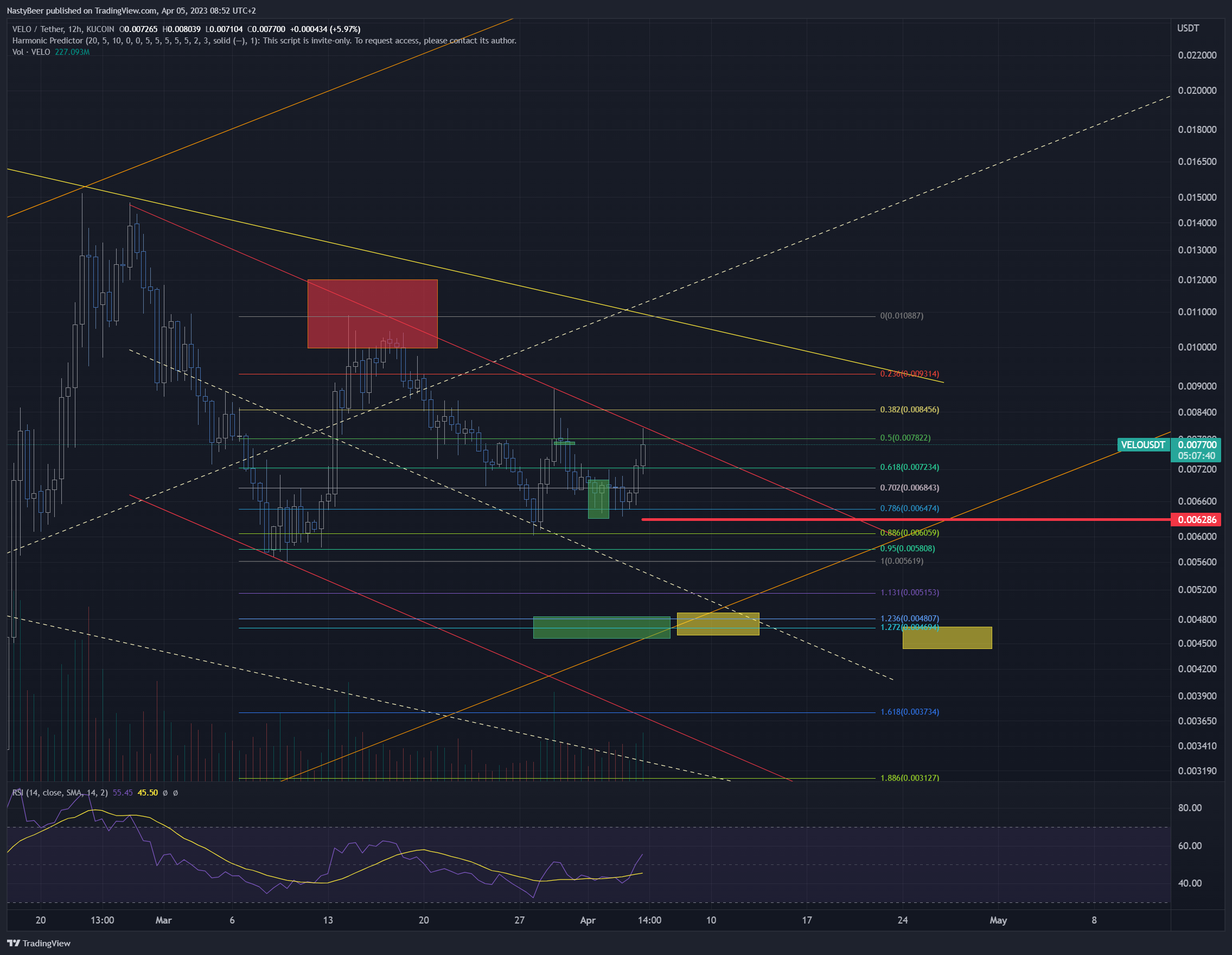Click the Vol · VELO indicator legend
Viewport: 1232px width, 955px height.
point(31,52)
